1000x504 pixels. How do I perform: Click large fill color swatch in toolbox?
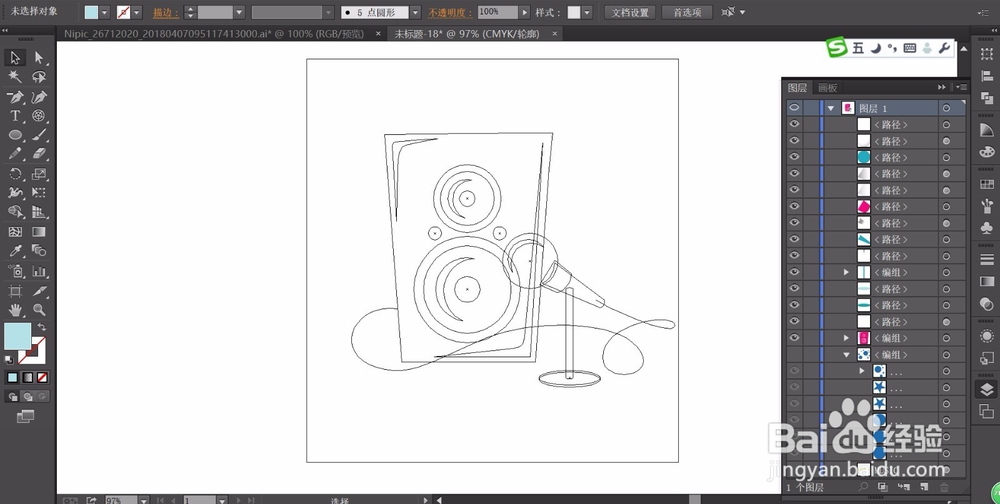coord(18,336)
